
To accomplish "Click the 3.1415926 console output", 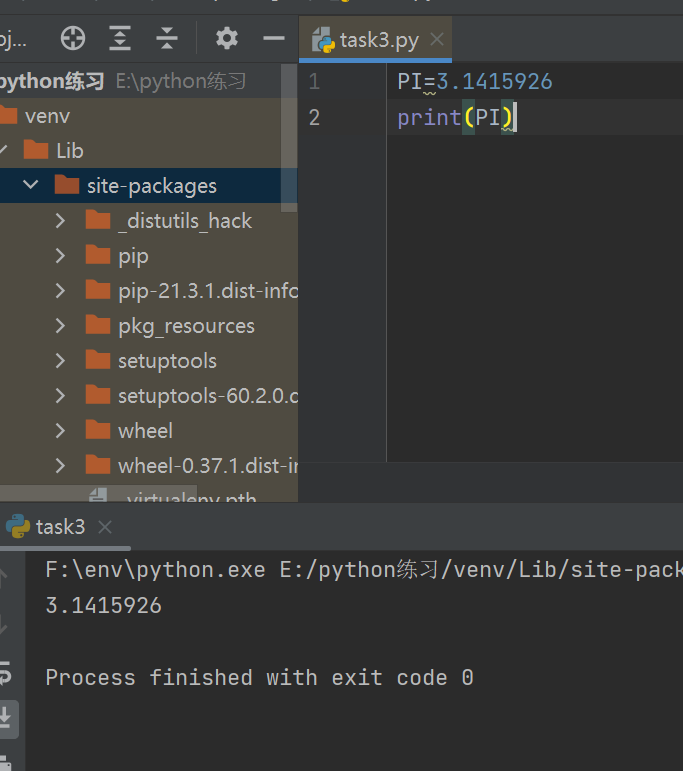I will pos(103,605).
